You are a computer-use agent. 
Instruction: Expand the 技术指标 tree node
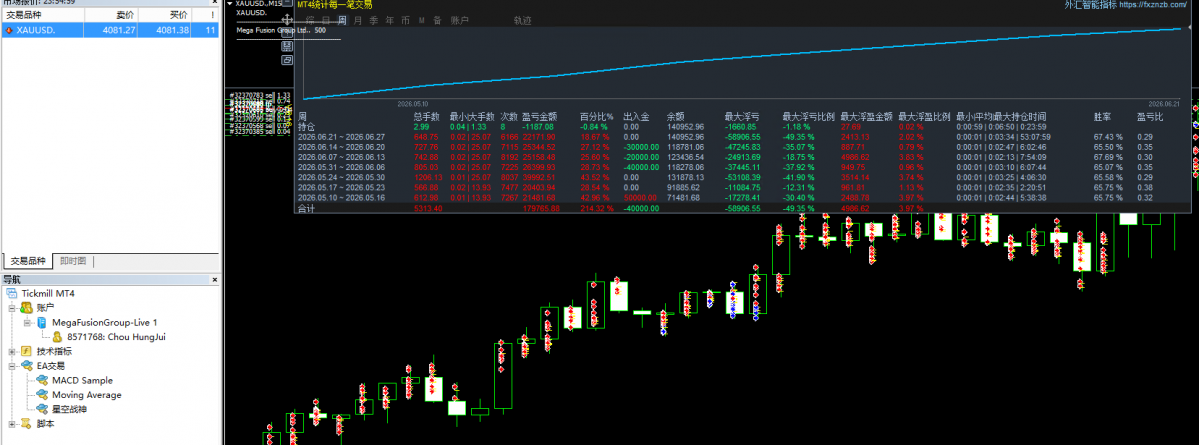pyautogui.click(x=11, y=351)
